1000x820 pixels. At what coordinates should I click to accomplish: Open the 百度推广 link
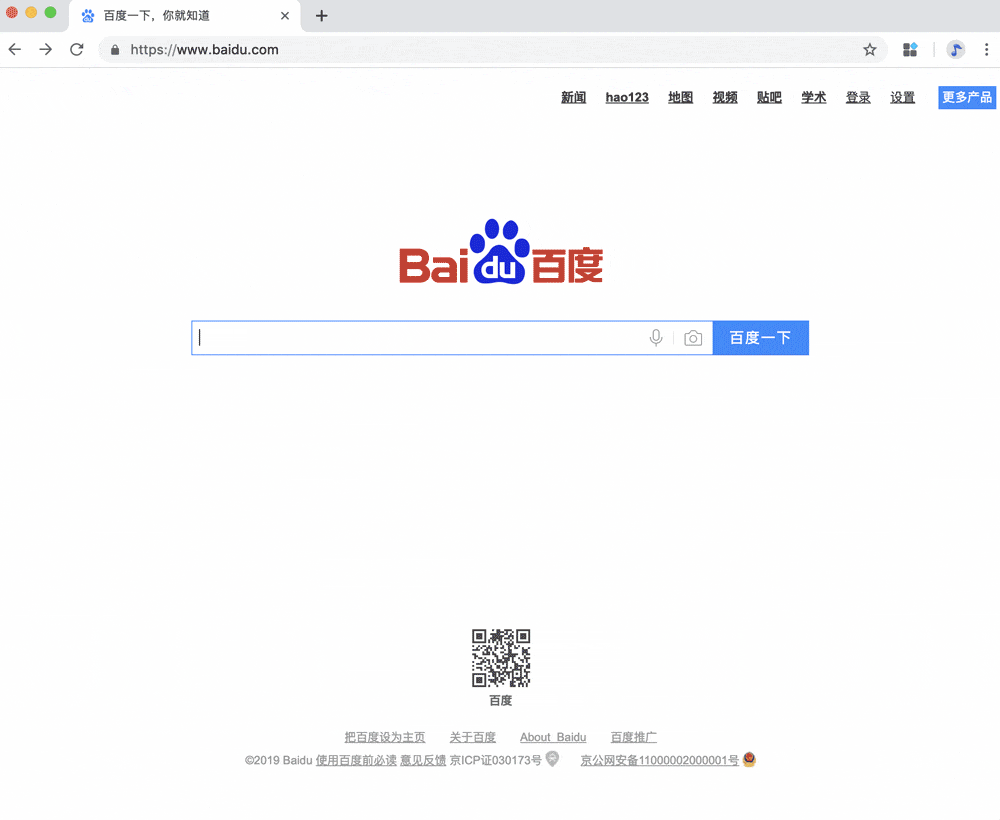(633, 737)
